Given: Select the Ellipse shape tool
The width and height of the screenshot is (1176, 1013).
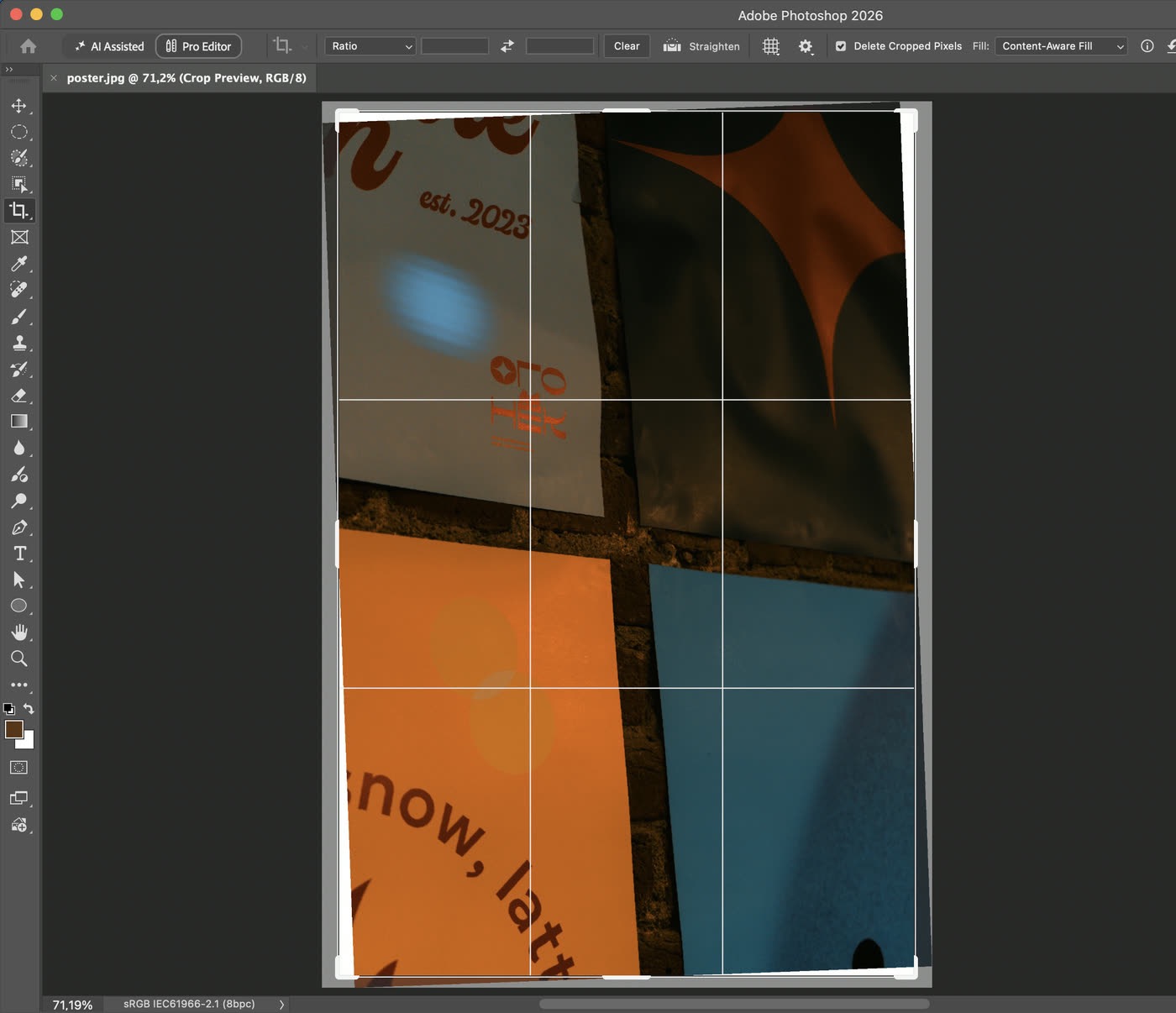Looking at the screenshot, I should [18, 606].
